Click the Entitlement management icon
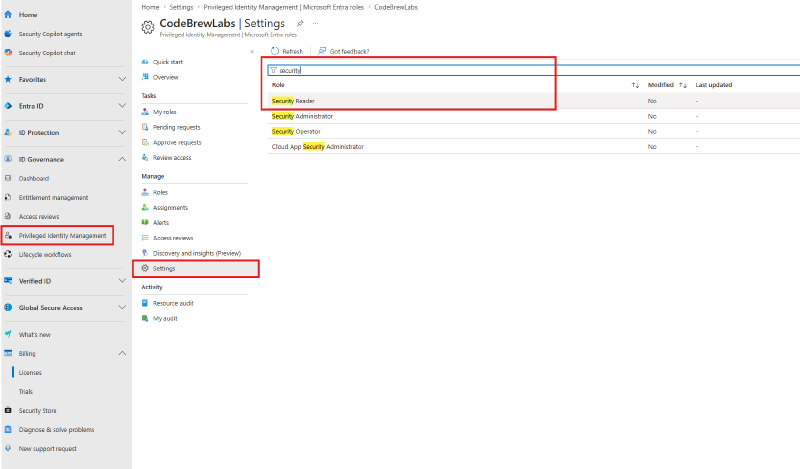The height and width of the screenshot is (469, 800). pyautogui.click(x=8, y=197)
